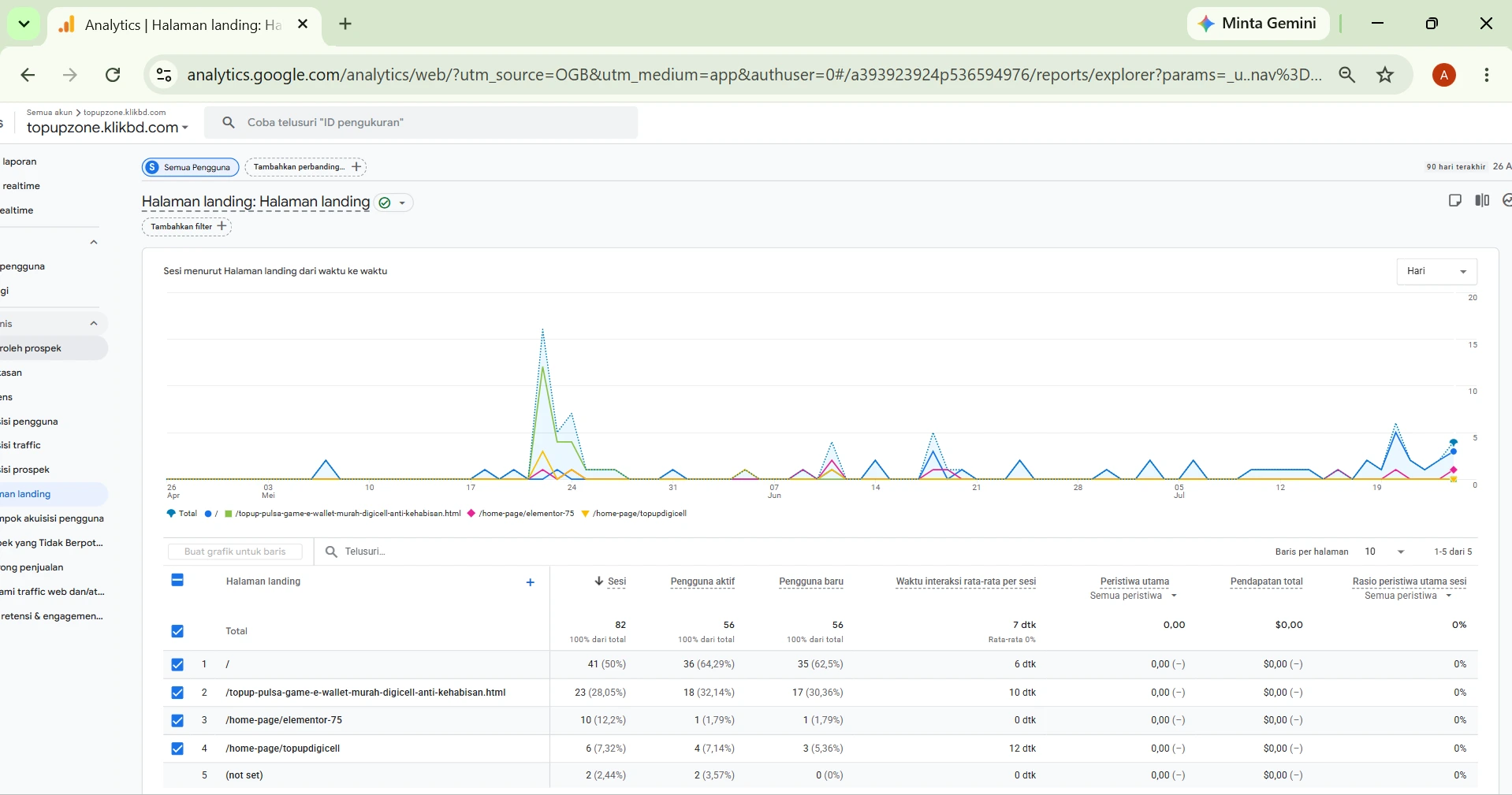Open retensi & engagemen sidebar item
The height and width of the screenshot is (795, 1512).
coord(52,616)
